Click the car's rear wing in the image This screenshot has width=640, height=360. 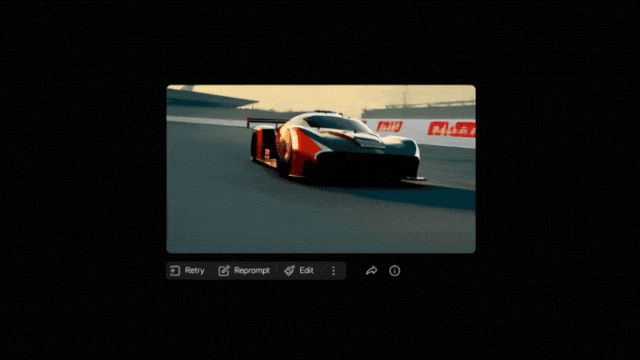click(x=265, y=122)
